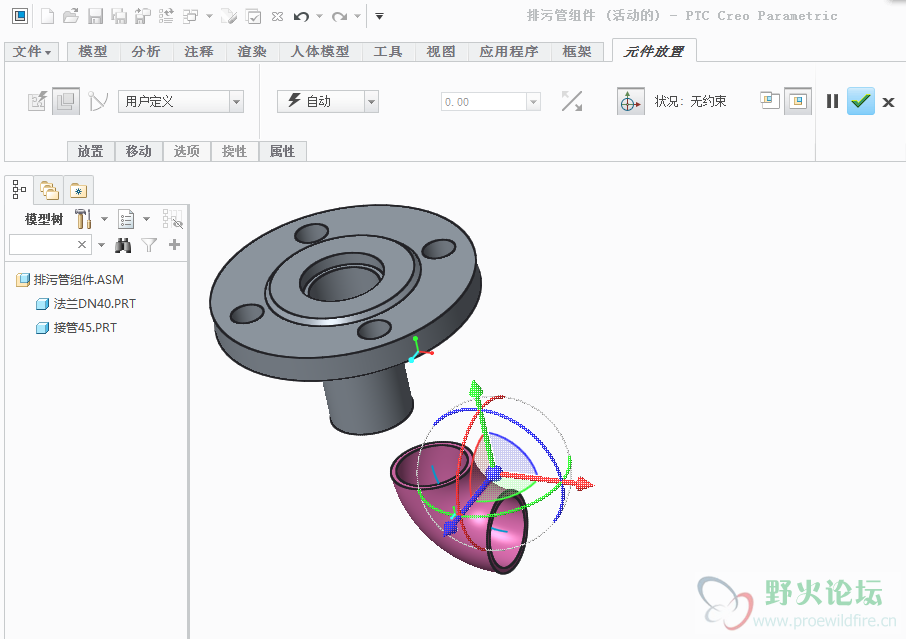Switch to the 注释 ribbon tab
This screenshot has width=906, height=639.
tap(199, 51)
